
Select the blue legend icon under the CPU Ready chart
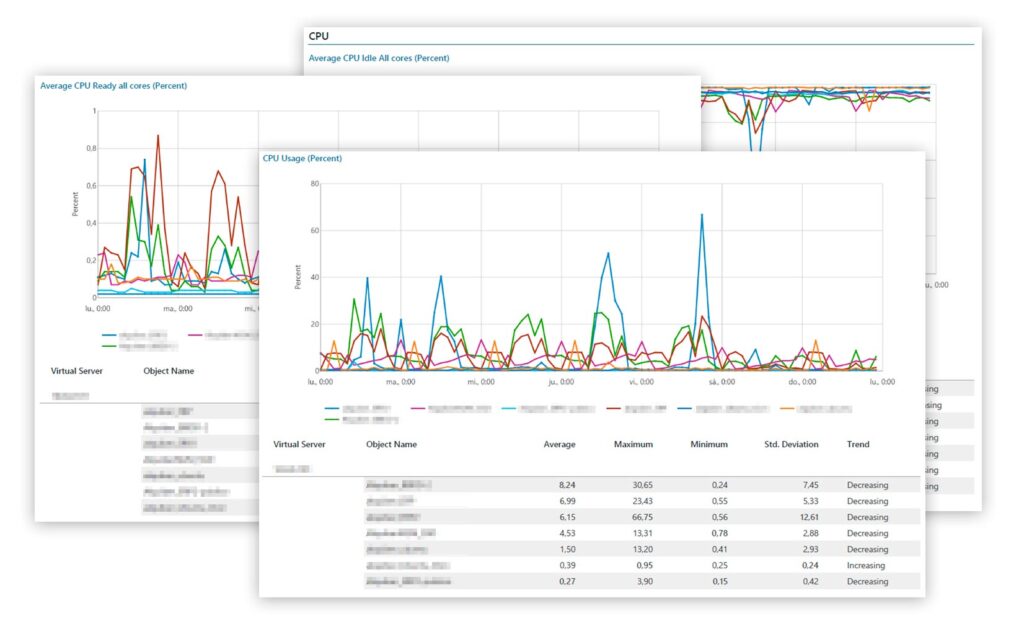pyautogui.click(x=108, y=334)
